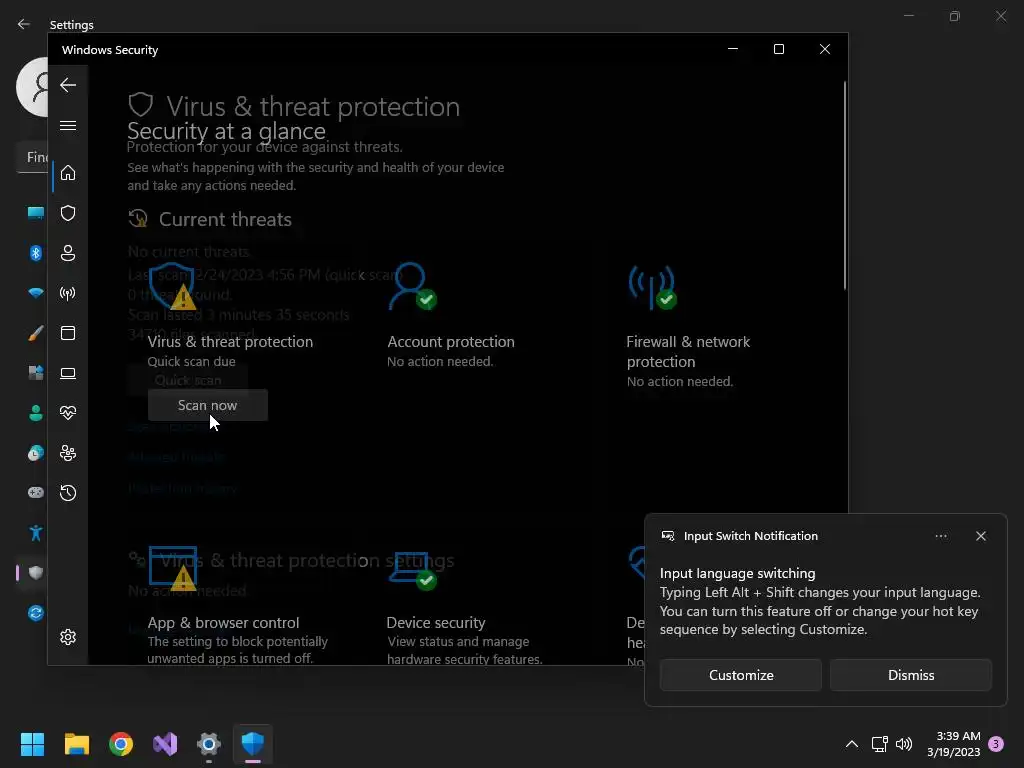Click the Customize button in the notification

point(741,675)
